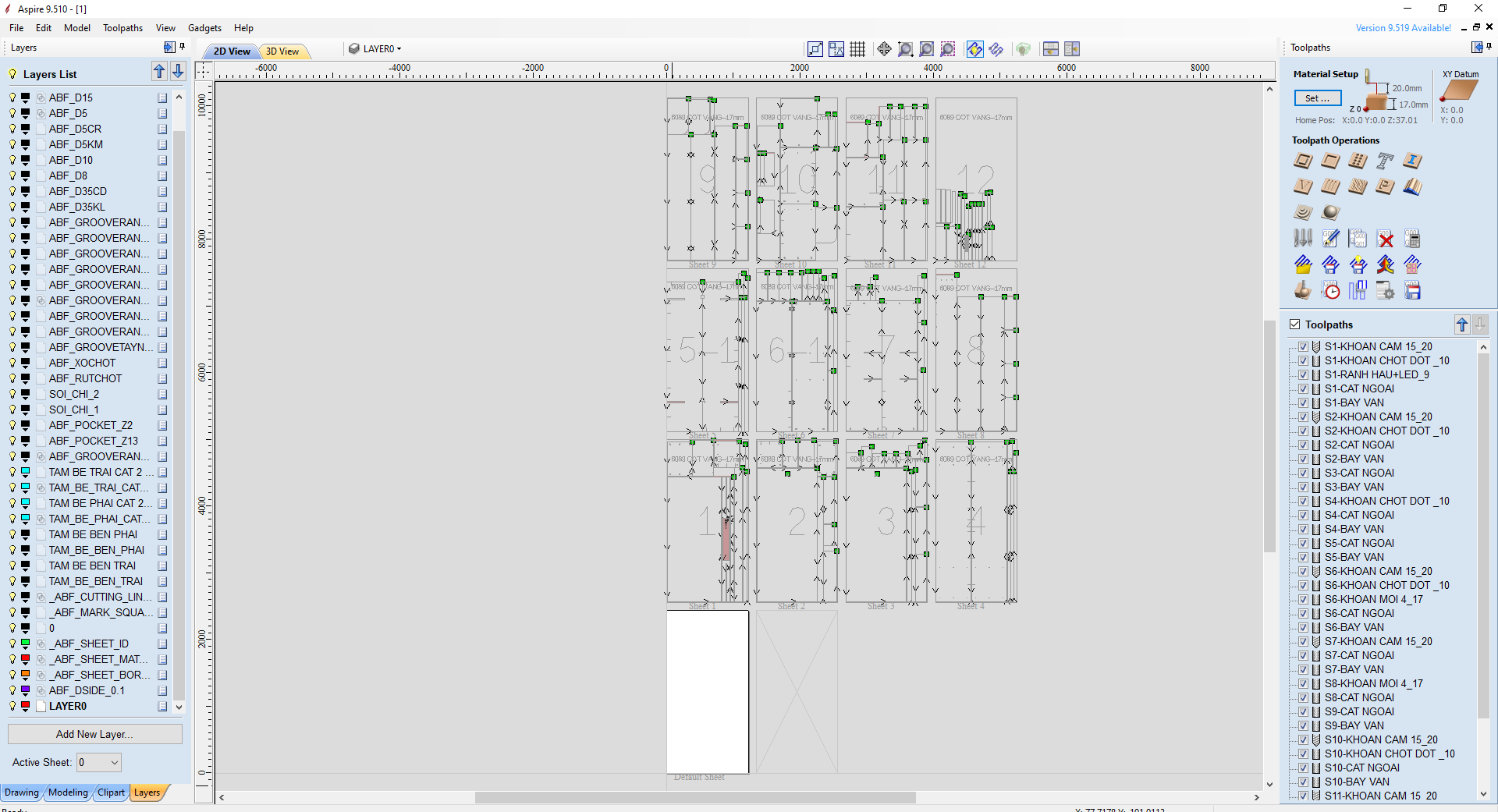
Task: Toggle the snap grid icon in the toolbar
Action: click(x=857, y=49)
